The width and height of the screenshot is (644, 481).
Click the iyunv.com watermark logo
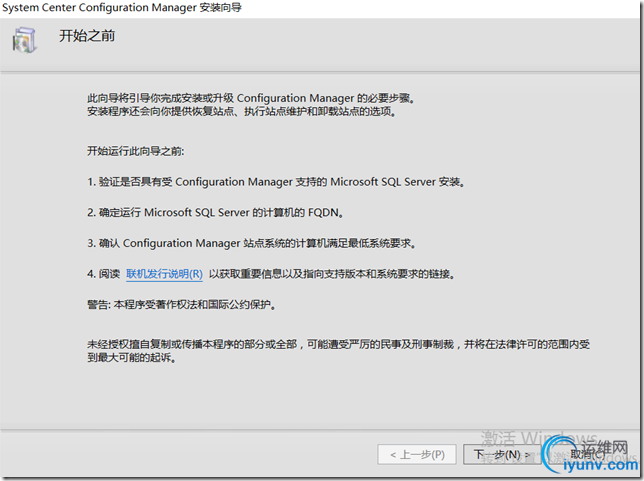[x=600, y=464]
